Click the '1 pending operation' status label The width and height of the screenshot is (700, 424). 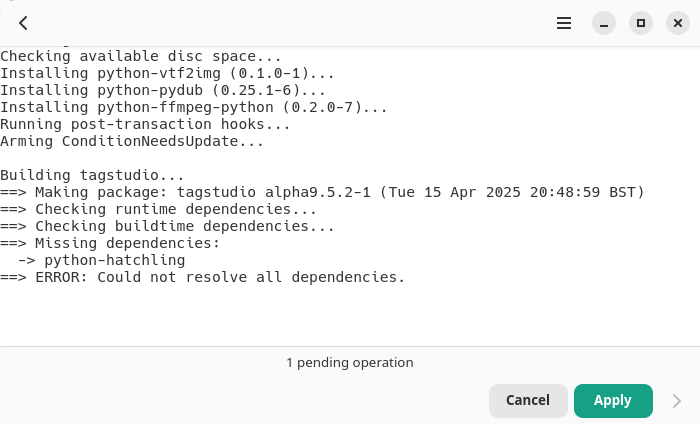(x=350, y=362)
